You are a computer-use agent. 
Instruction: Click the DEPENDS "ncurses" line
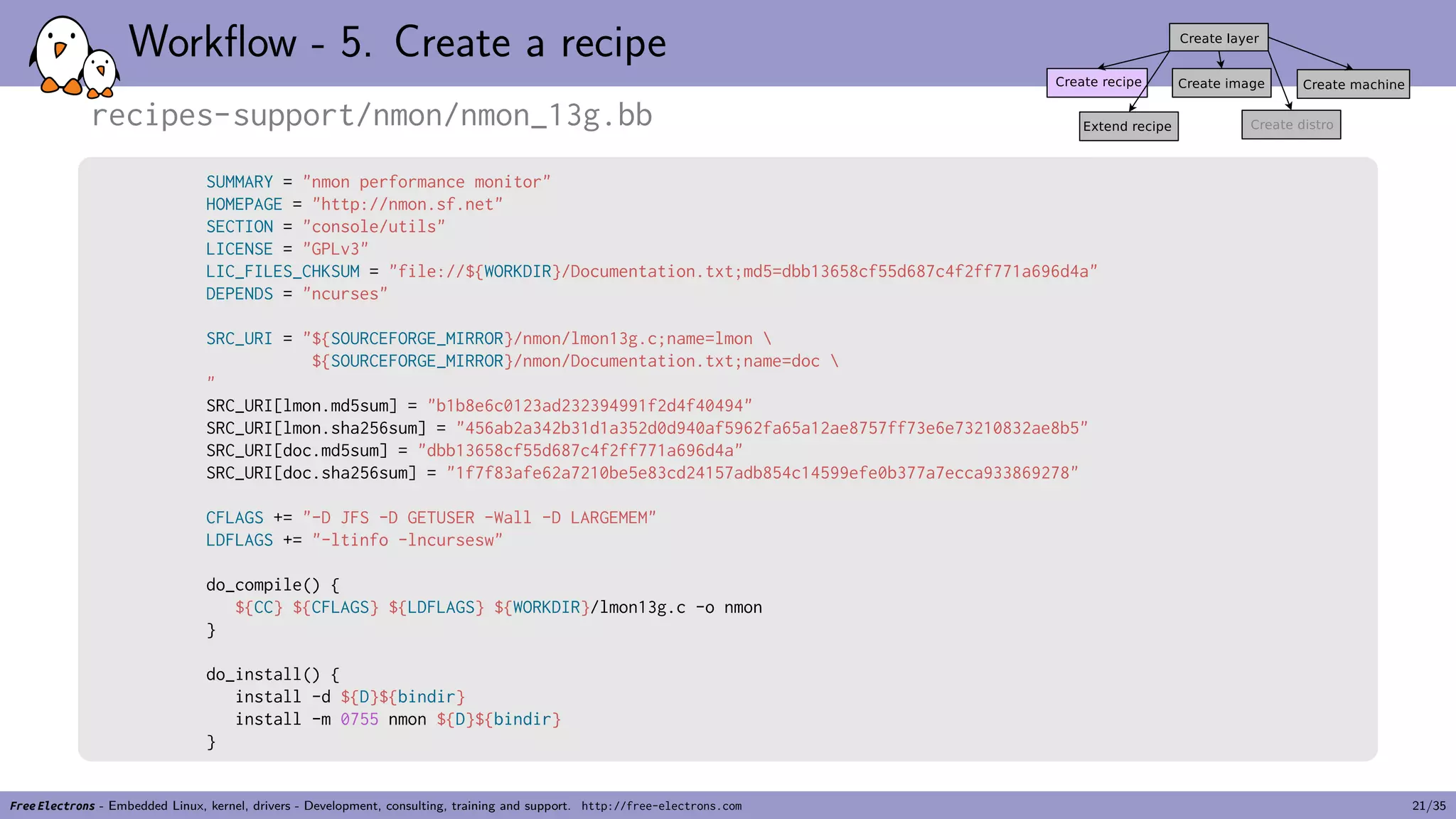pos(296,294)
